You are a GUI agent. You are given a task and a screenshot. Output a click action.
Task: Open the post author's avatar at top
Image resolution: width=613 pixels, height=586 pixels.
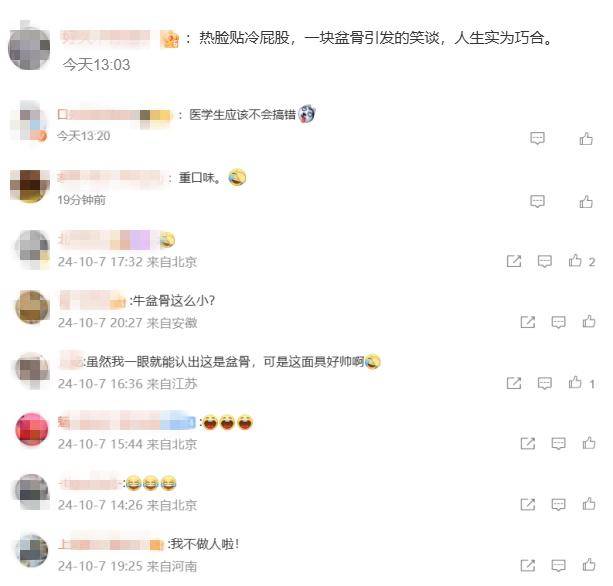tap(29, 48)
